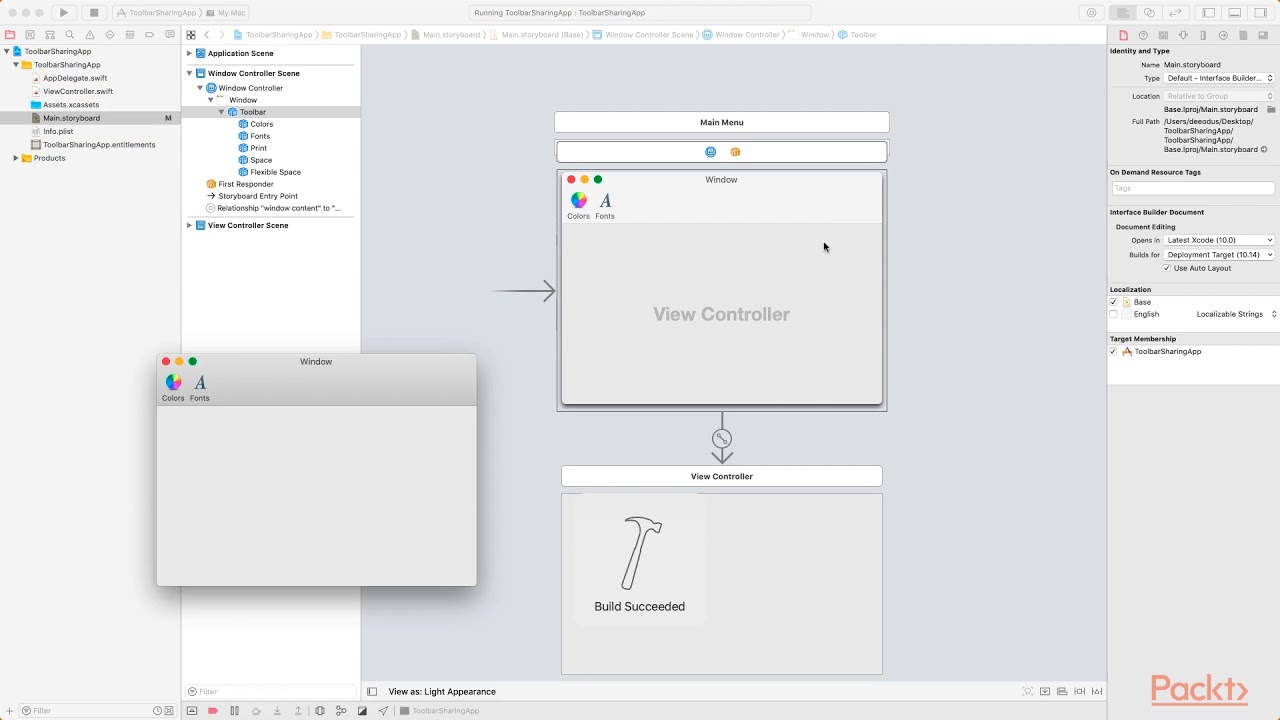Select ViewController.swift file

[78, 91]
